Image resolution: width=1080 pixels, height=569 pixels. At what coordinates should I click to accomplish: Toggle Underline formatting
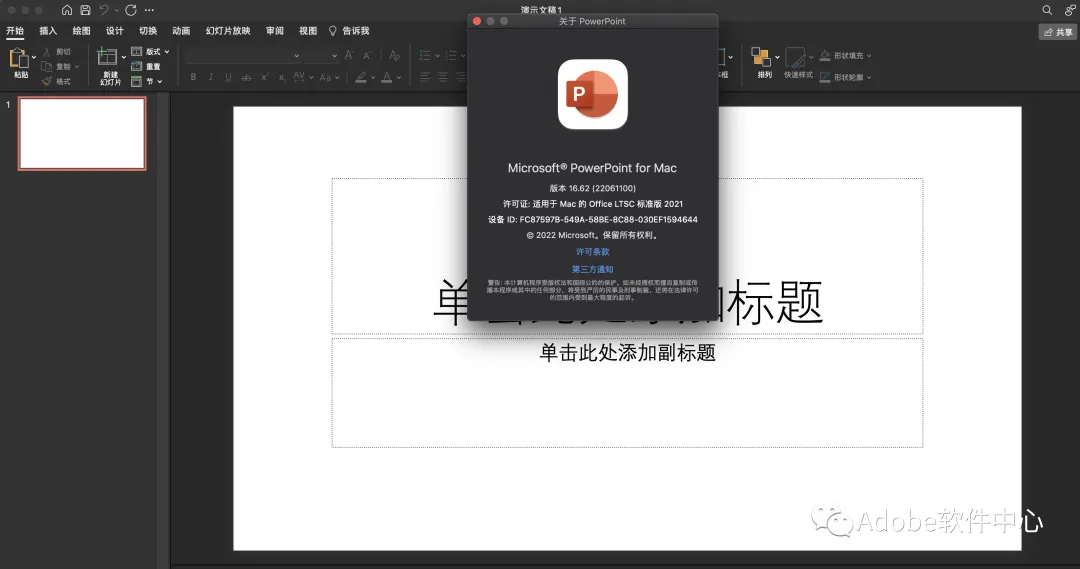(x=228, y=77)
